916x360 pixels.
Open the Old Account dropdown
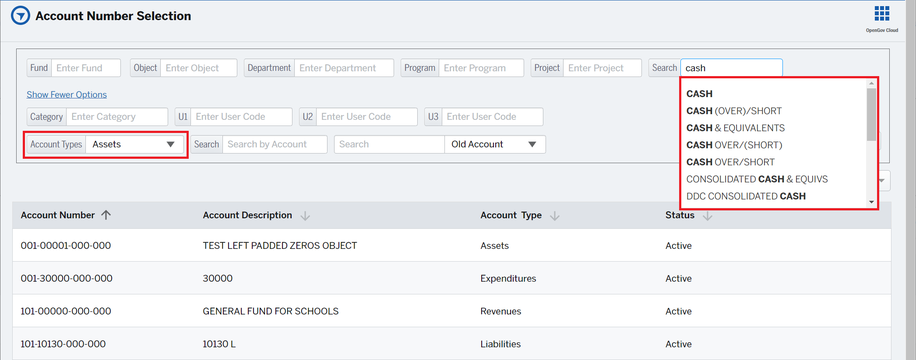(495, 144)
